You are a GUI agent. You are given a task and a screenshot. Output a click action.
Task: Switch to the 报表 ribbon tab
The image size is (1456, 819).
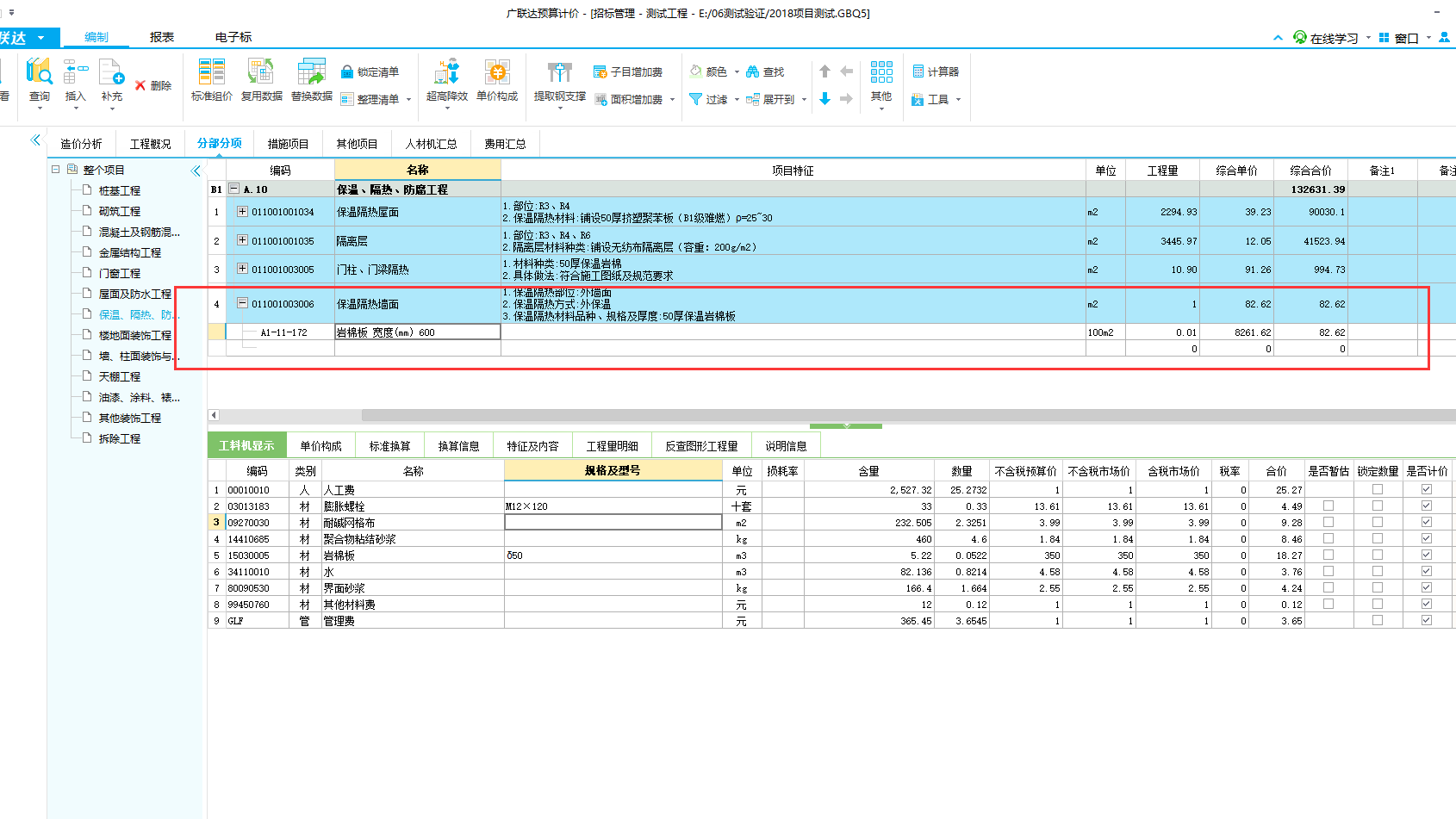coord(162,37)
